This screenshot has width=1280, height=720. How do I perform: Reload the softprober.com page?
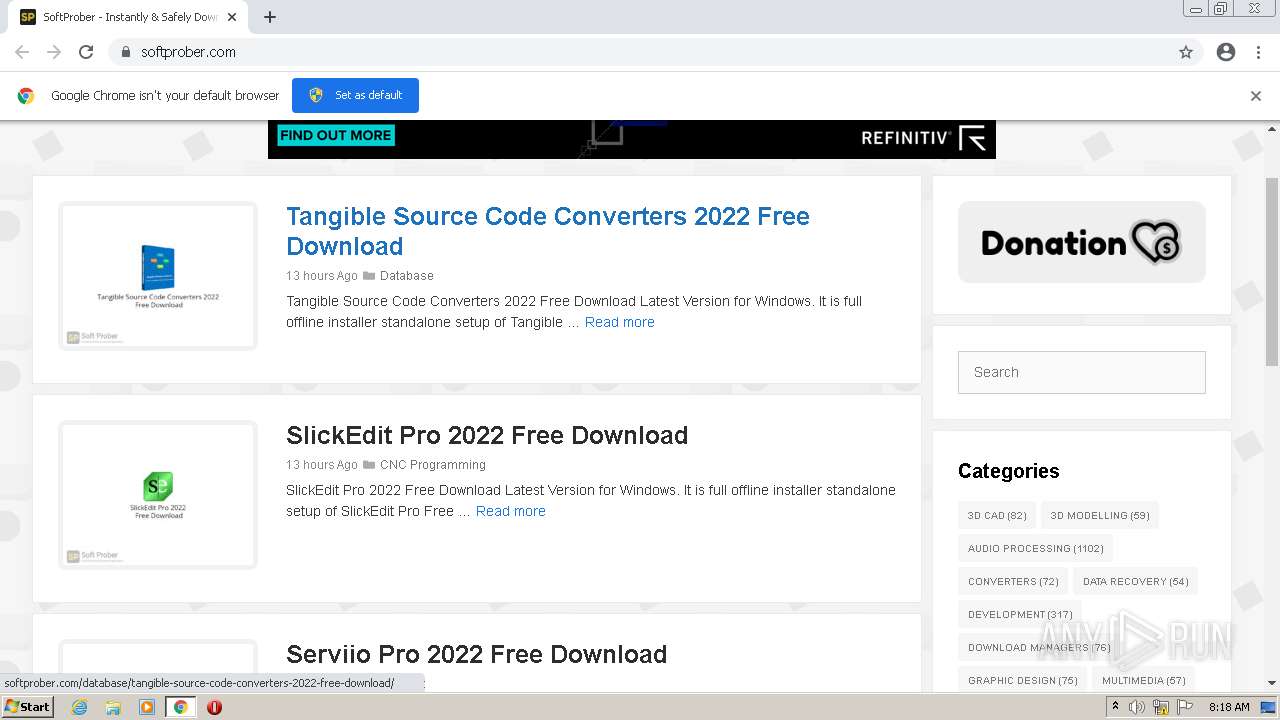[x=86, y=52]
